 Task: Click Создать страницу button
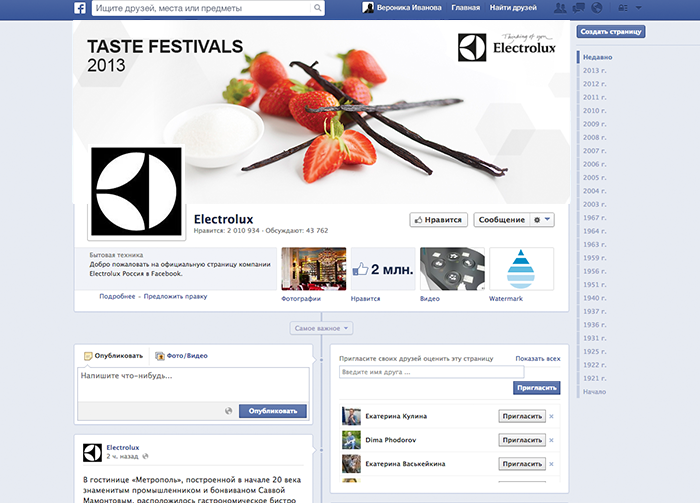coord(611,32)
